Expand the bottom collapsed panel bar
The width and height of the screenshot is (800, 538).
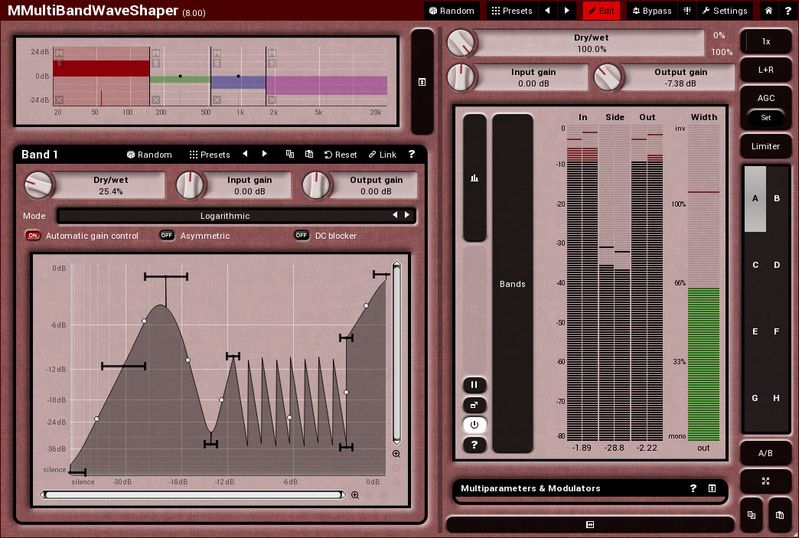(x=590, y=524)
